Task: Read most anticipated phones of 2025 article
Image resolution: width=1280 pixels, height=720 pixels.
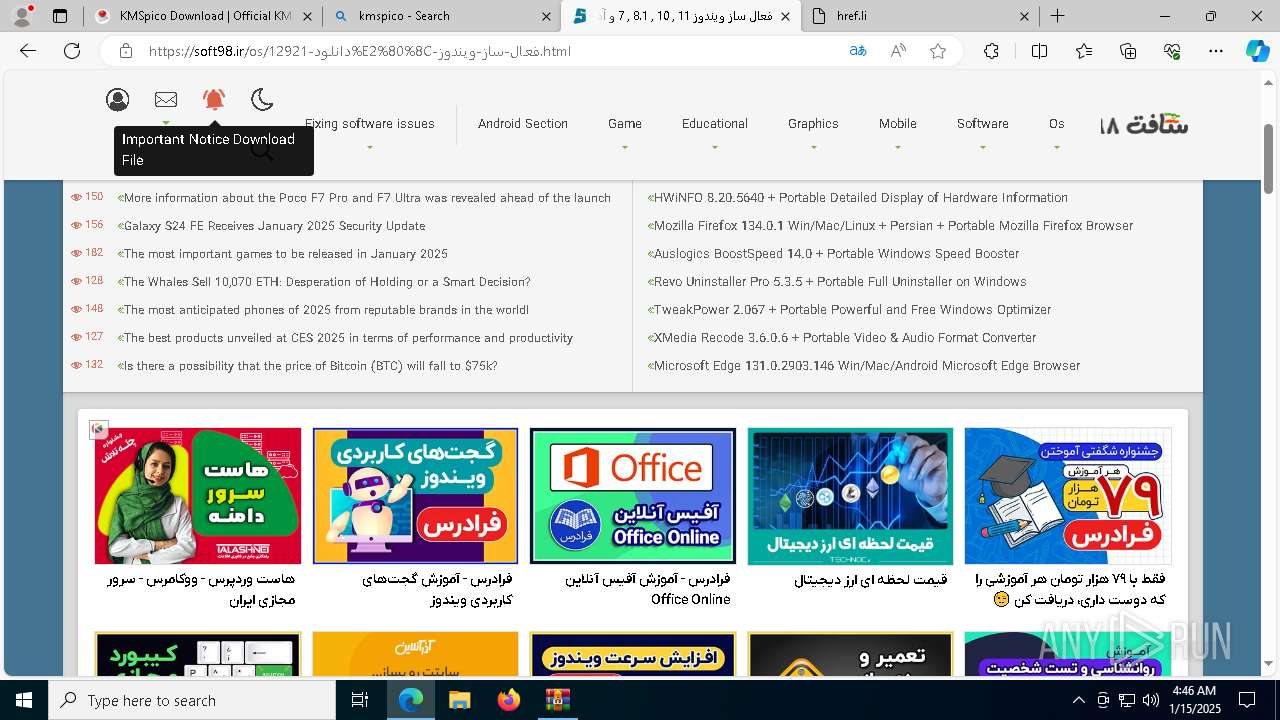Action: click(x=325, y=310)
